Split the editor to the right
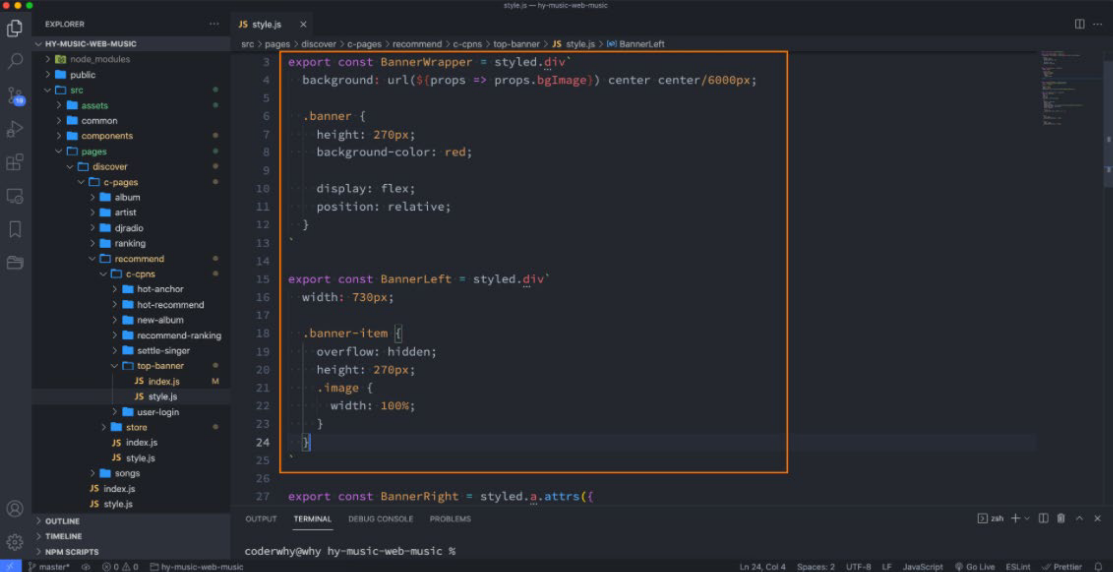Image resolution: width=1113 pixels, height=572 pixels. pos(1080,24)
